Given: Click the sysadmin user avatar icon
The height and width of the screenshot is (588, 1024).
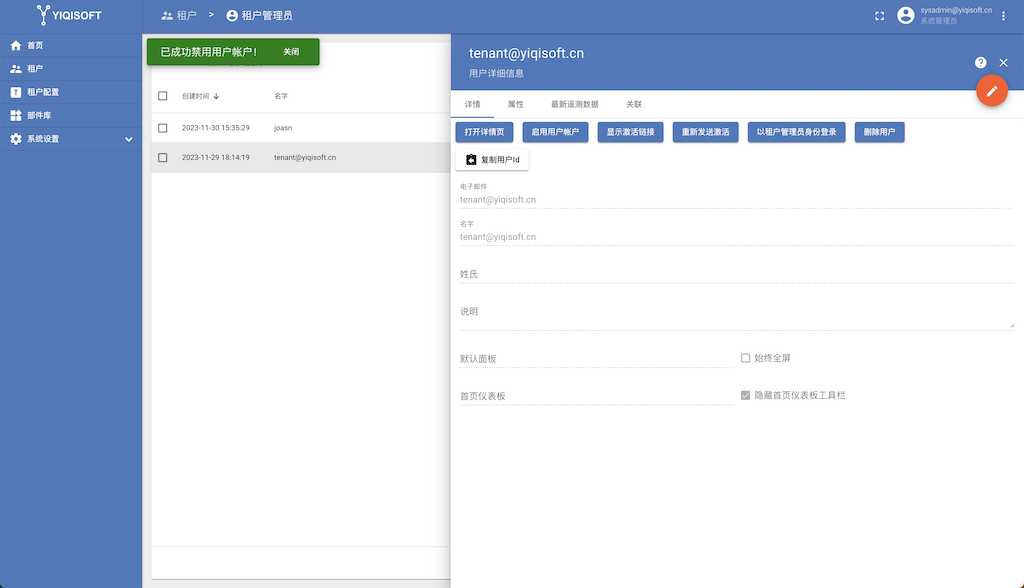Looking at the screenshot, I should tap(905, 15).
